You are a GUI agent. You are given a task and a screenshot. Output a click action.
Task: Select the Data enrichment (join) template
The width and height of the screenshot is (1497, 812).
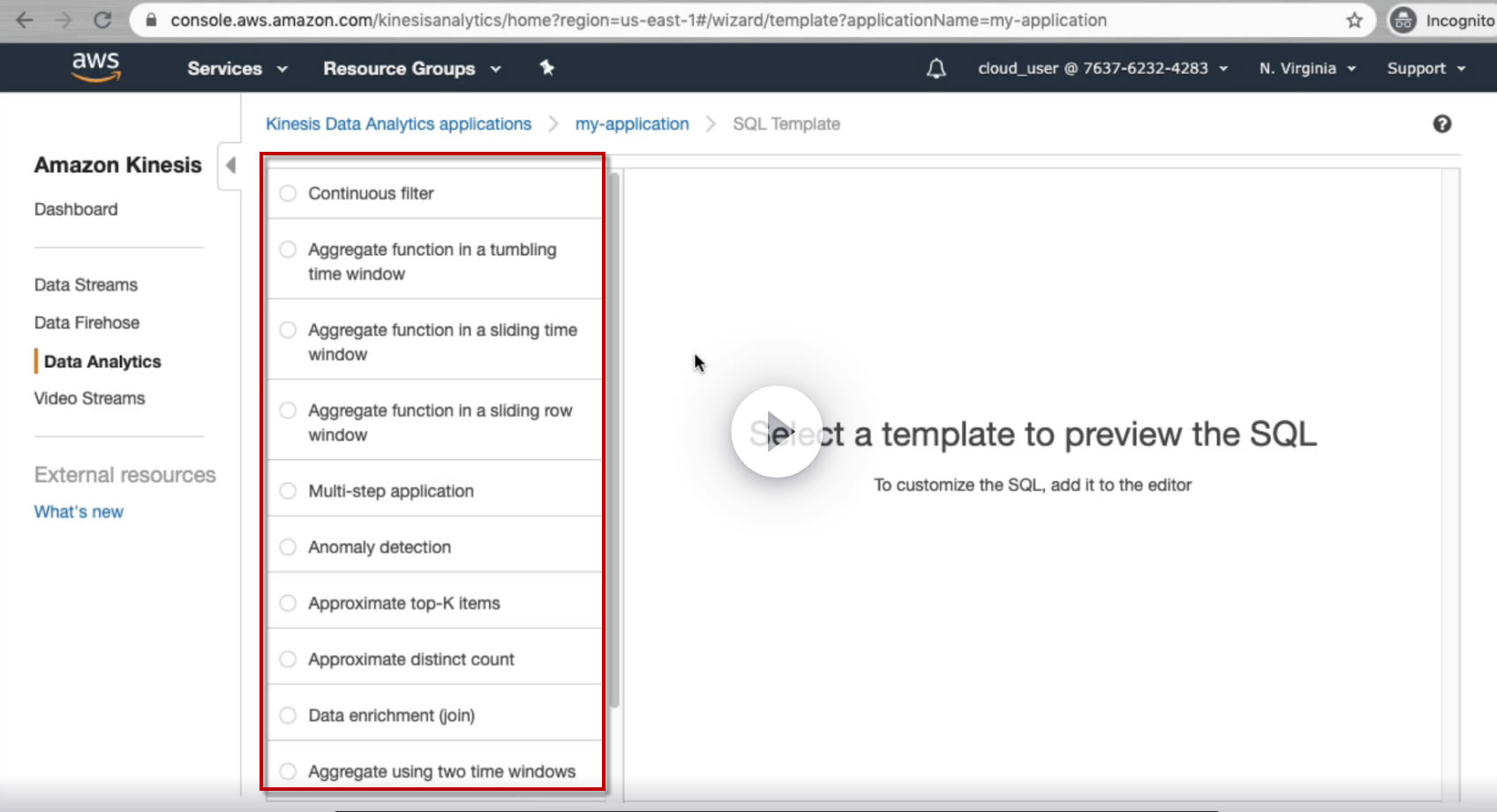pos(288,716)
